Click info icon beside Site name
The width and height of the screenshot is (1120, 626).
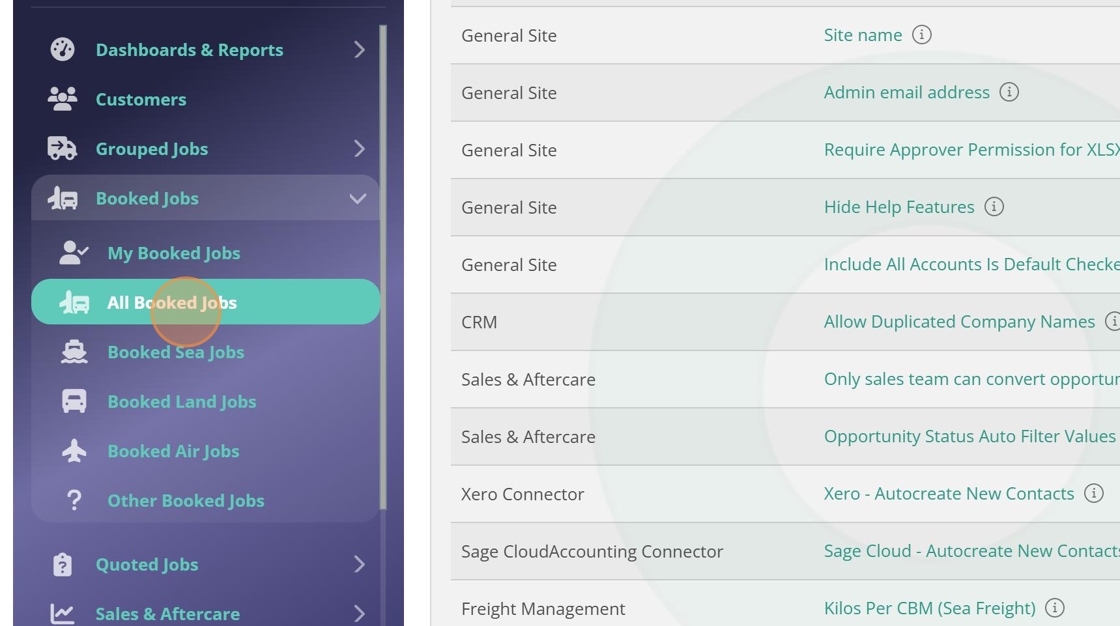(x=922, y=35)
